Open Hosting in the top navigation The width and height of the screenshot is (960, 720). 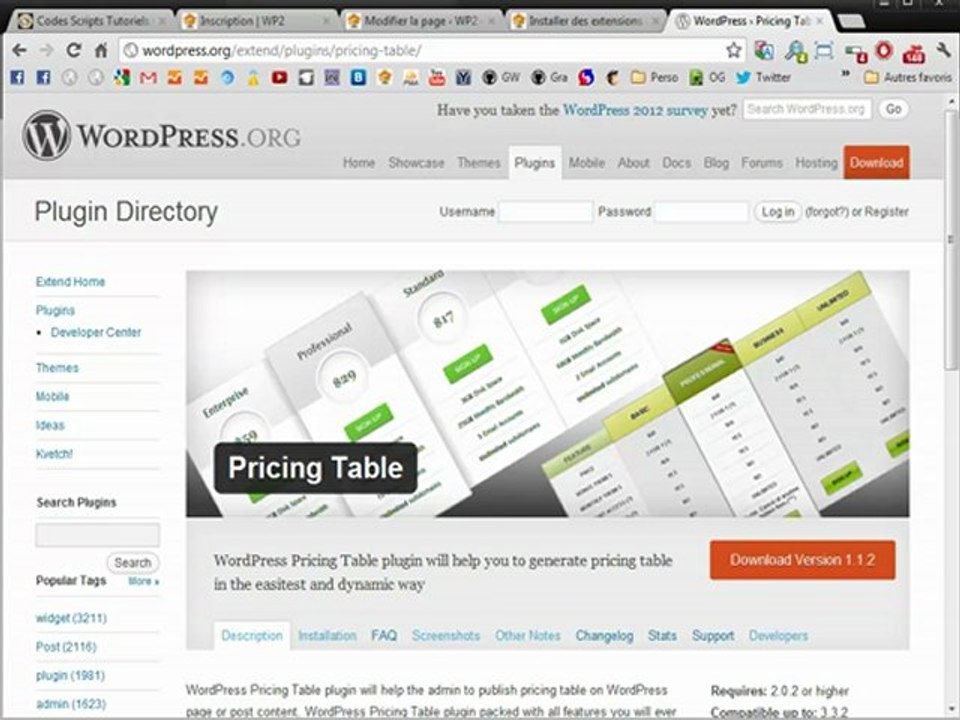(816, 163)
